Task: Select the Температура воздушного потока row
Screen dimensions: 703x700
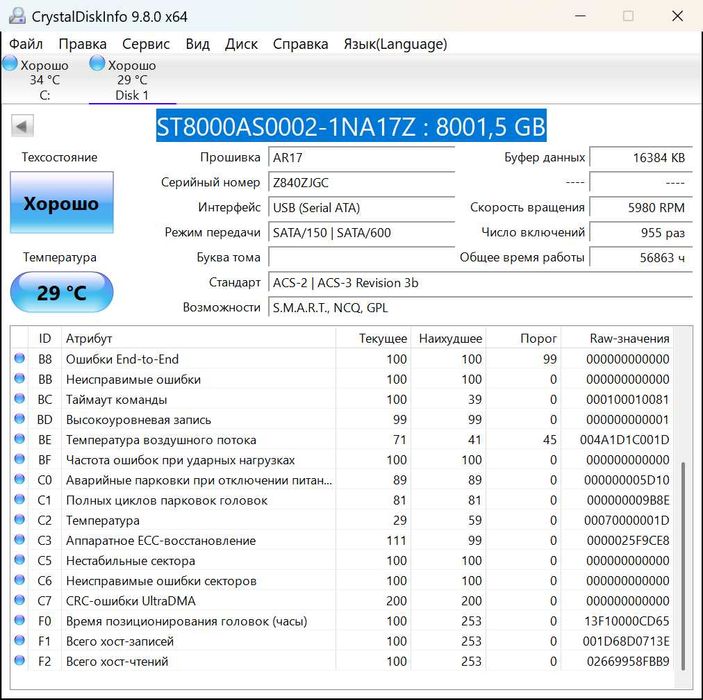Action: [x=342, y=440]
